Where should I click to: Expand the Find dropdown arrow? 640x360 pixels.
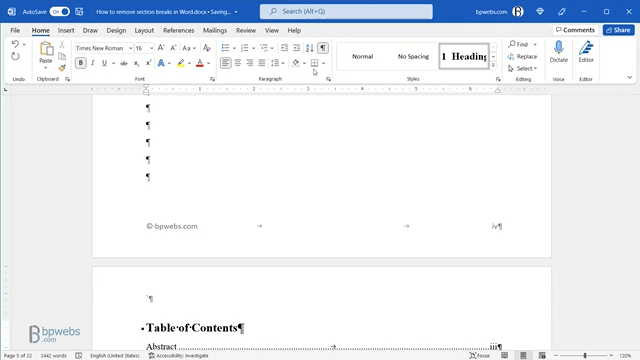click(x=535, y=44)
